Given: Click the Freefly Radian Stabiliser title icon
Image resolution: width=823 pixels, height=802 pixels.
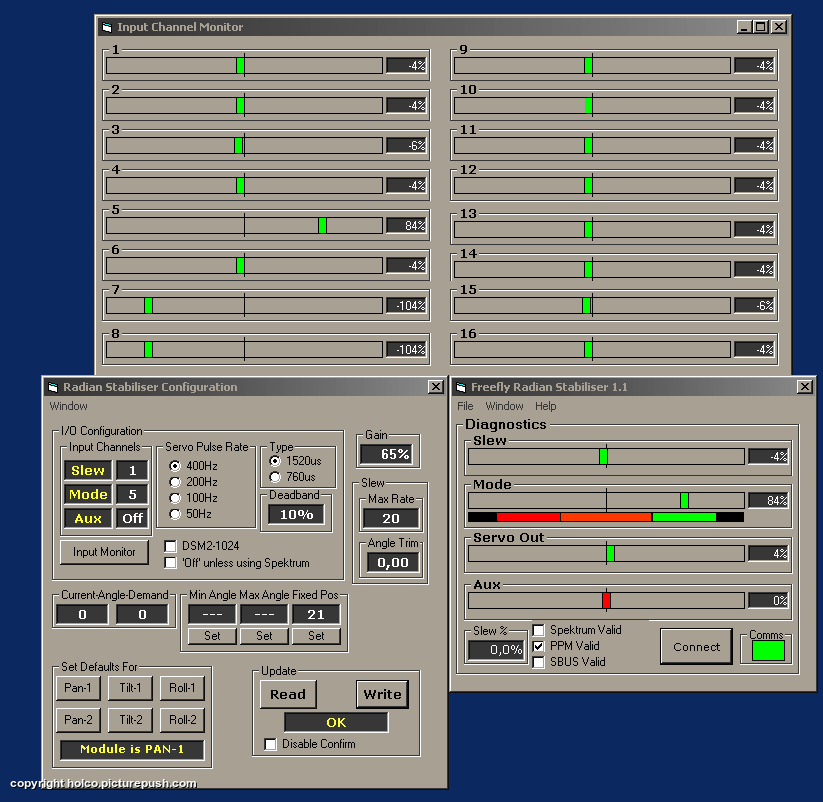Looking at the screenshot, I should coord(461,387).
